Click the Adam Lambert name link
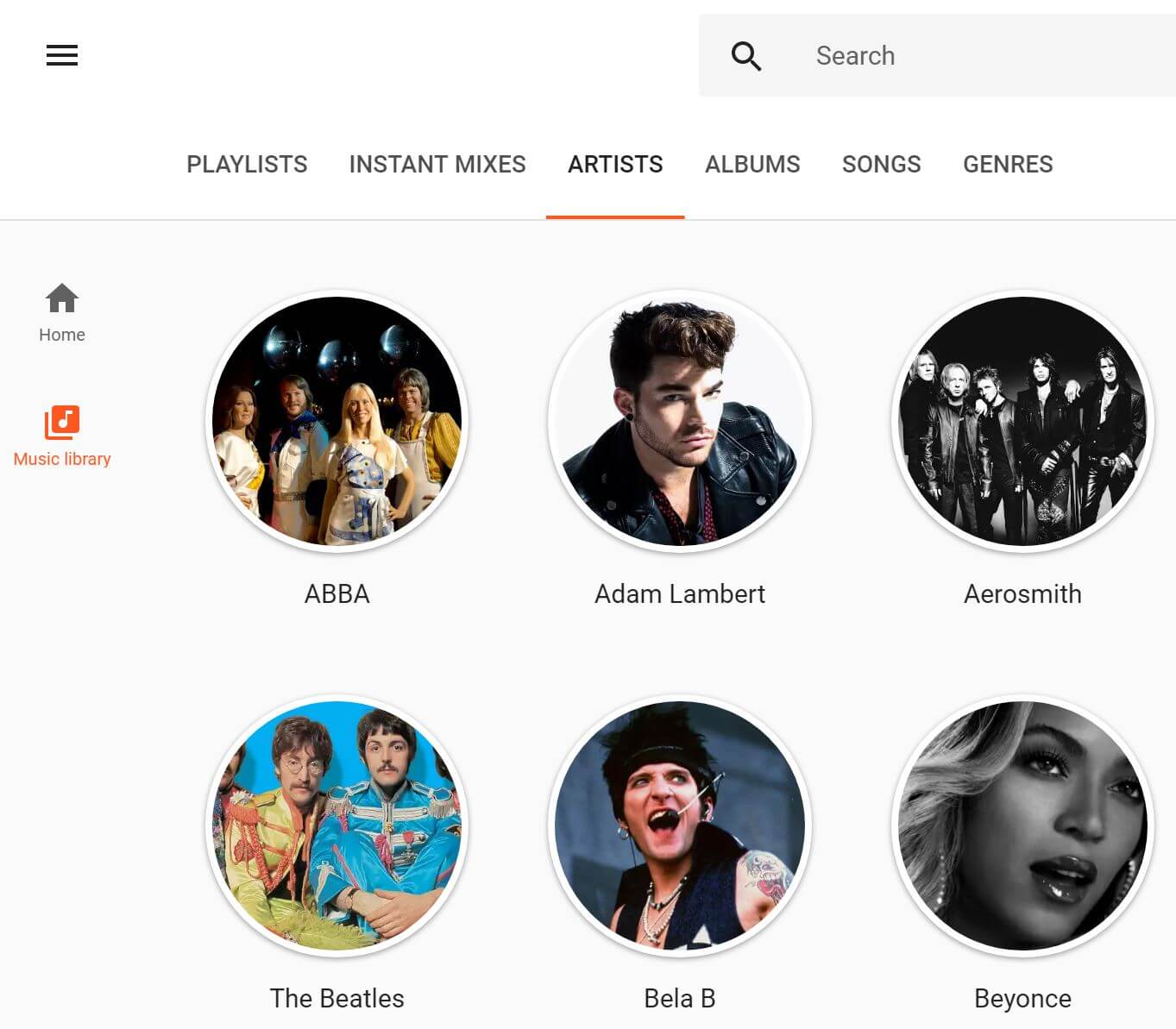This screenshot has width=1176, height=1029. tap(680, 593)
